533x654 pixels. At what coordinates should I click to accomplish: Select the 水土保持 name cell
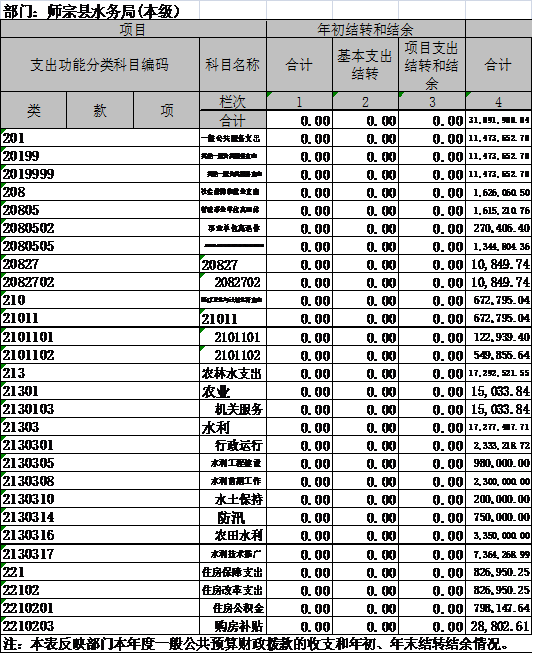[x=233, y=499]
